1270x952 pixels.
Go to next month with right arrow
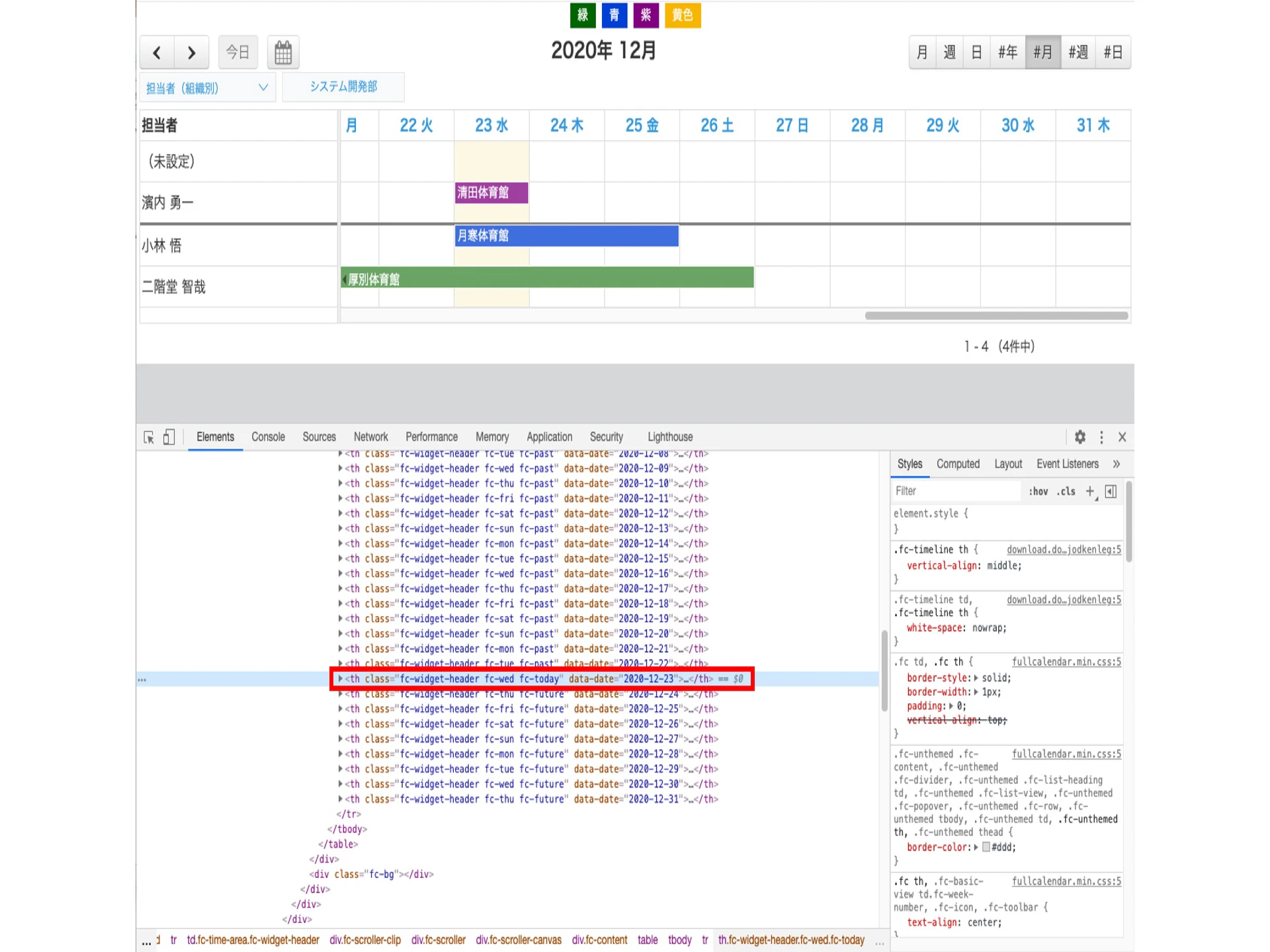[192, 52]
